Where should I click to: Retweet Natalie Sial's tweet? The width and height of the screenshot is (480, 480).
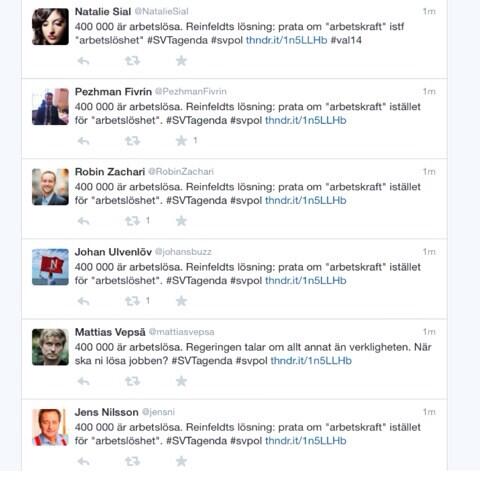pyautogui.click(x=132, y=61)
